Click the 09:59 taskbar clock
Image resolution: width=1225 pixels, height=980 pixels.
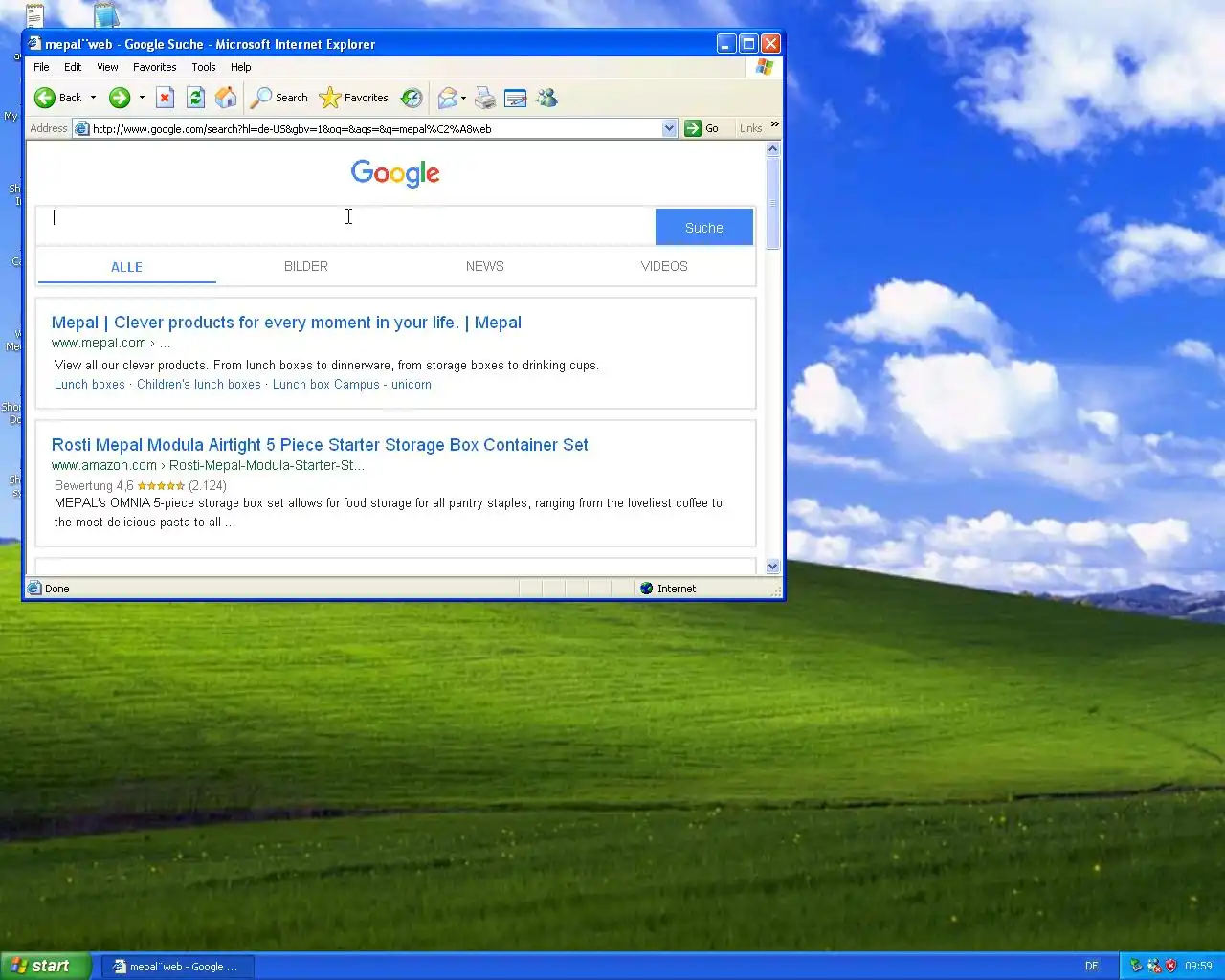click(x=1198, y=966)
